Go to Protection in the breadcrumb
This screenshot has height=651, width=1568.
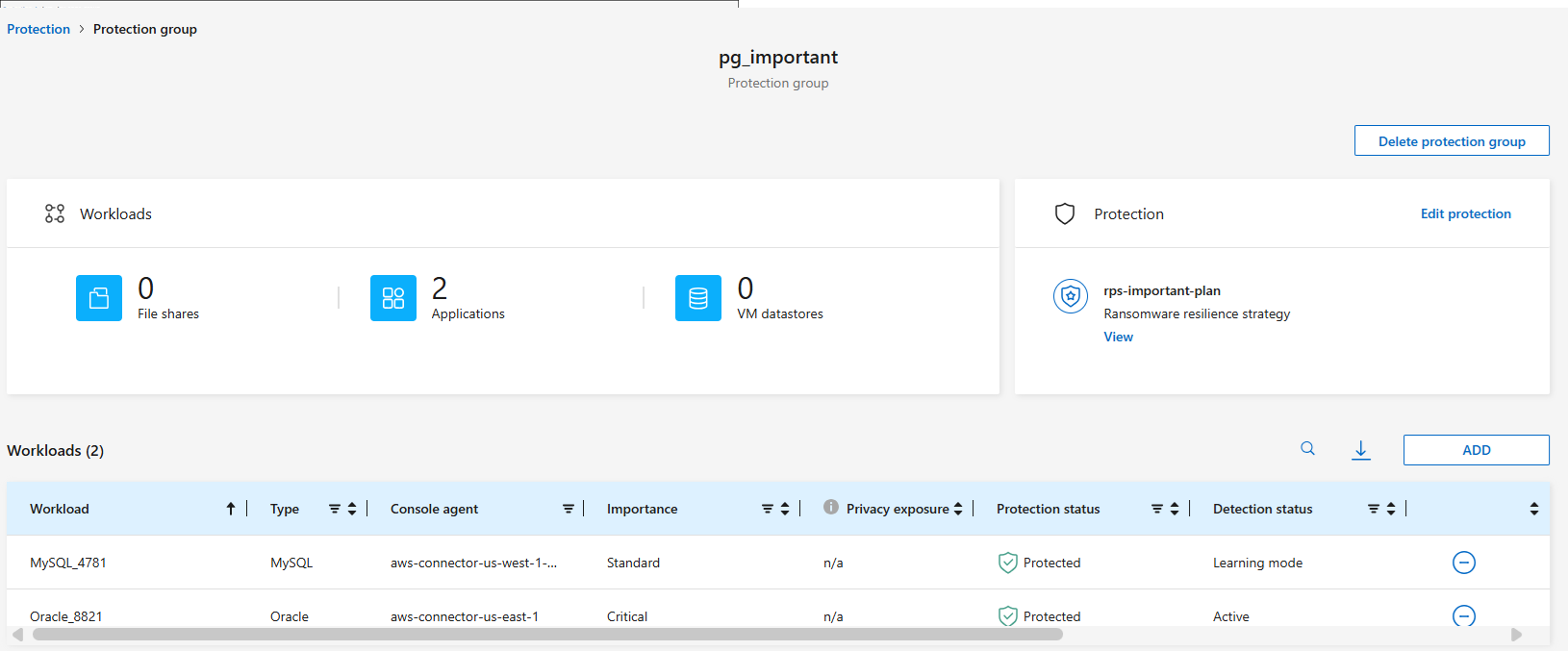point(38,29)
